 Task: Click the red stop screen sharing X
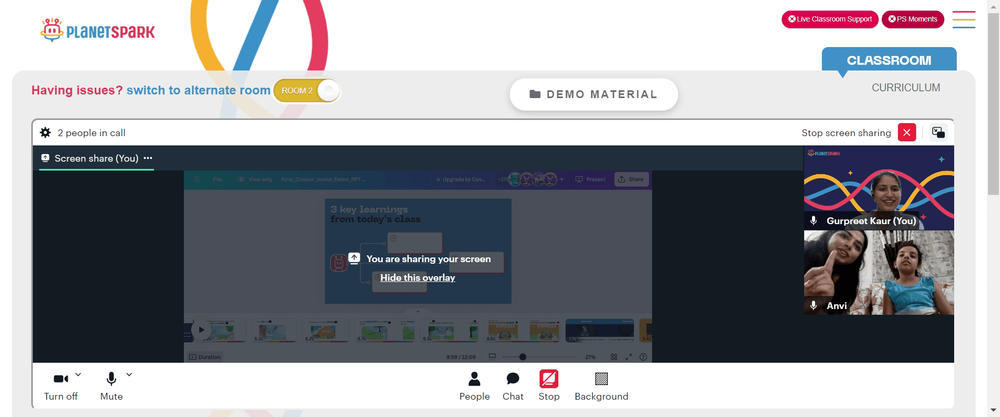pyautogui.click(x=907, y=133)
